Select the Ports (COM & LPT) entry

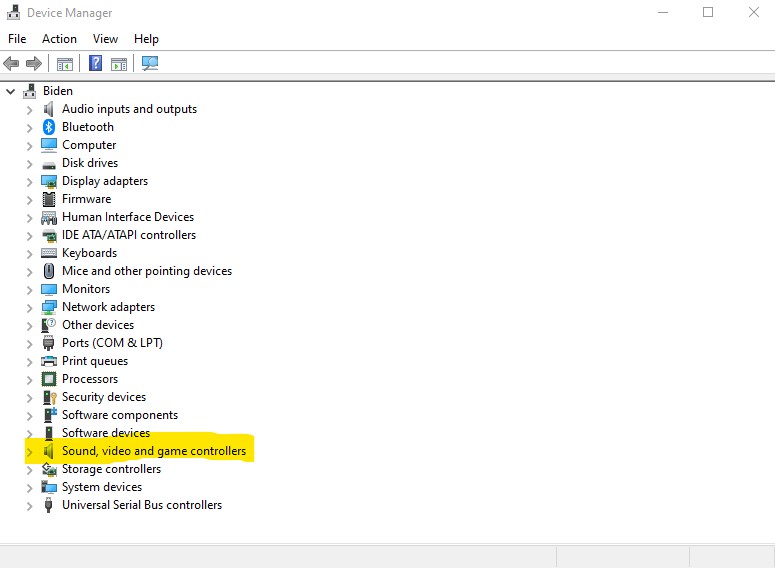coord(112,343)
